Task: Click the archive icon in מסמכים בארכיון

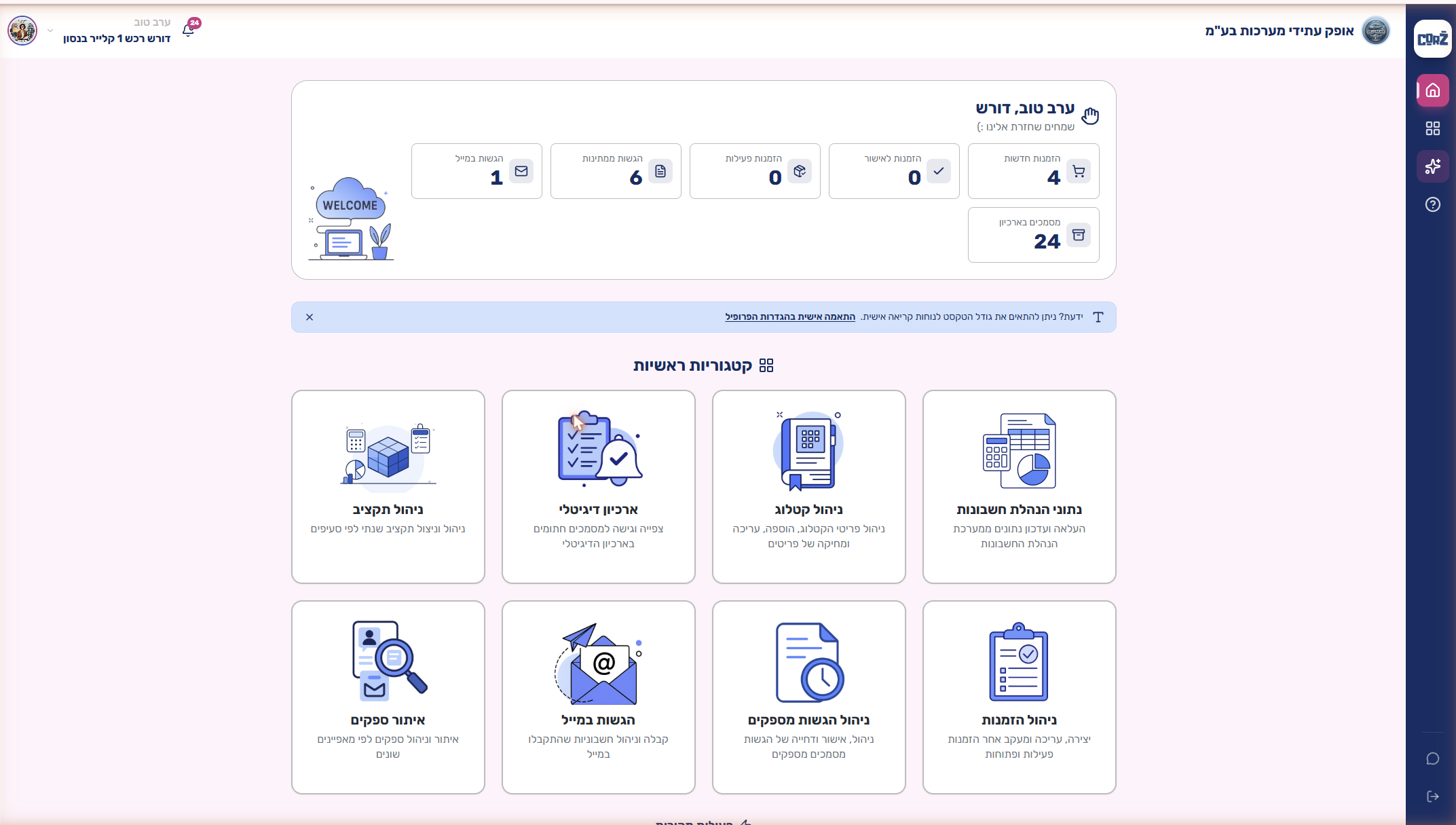Action: click(1079, 235)
